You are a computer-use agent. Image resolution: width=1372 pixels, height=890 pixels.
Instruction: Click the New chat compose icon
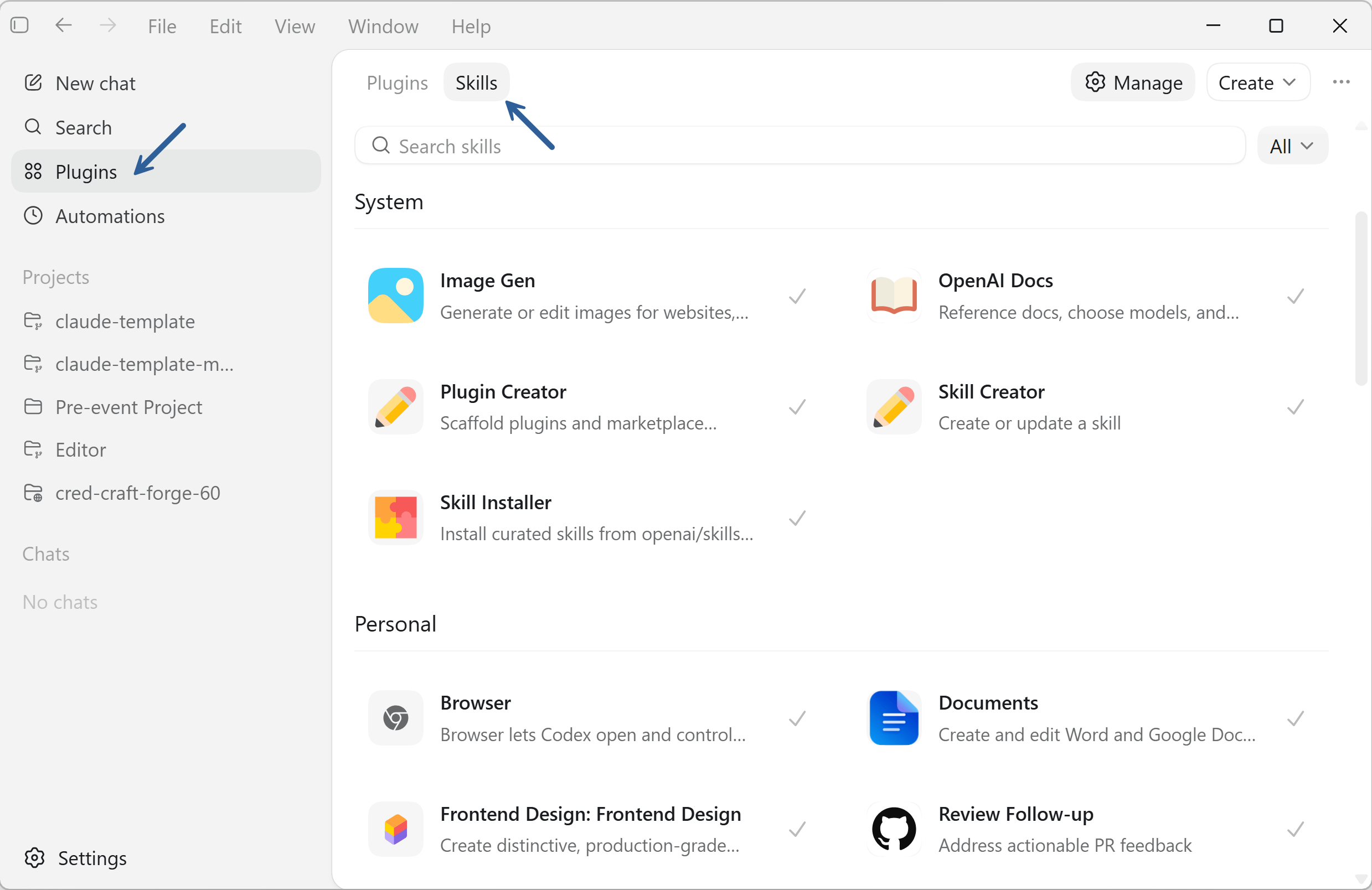point(33,82)
